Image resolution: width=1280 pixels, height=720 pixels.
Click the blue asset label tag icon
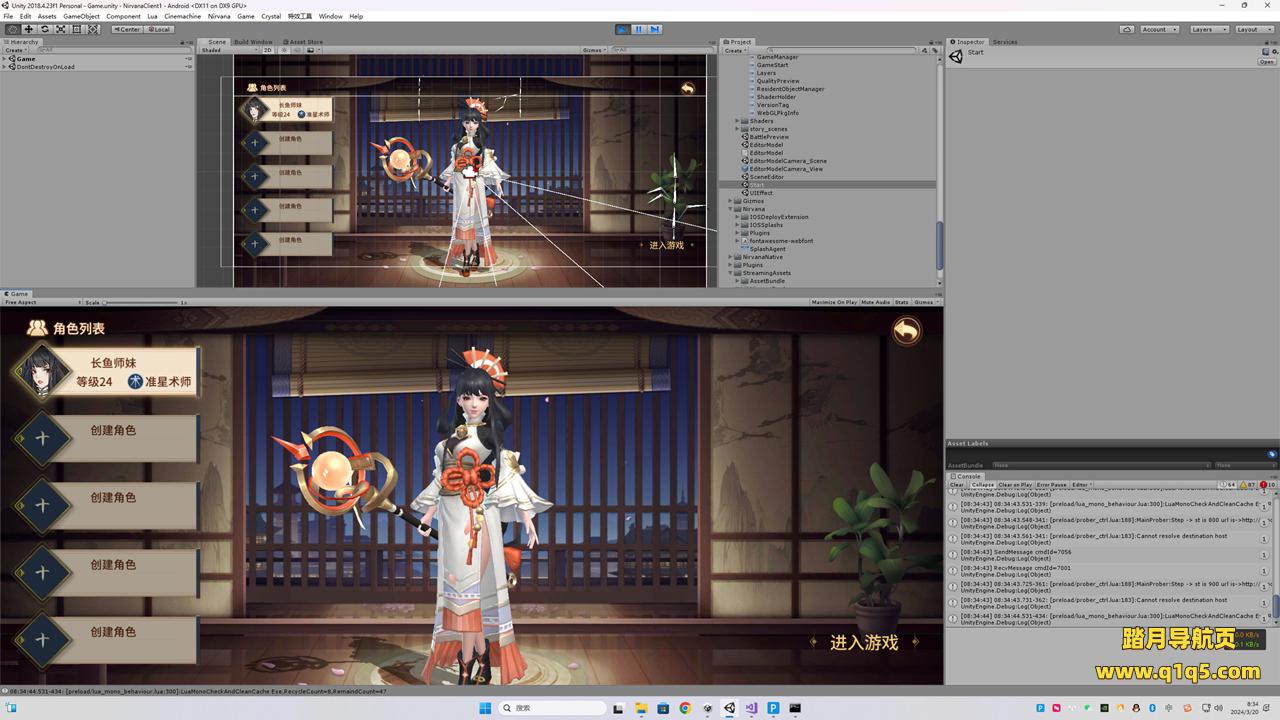coord(1272,454)
